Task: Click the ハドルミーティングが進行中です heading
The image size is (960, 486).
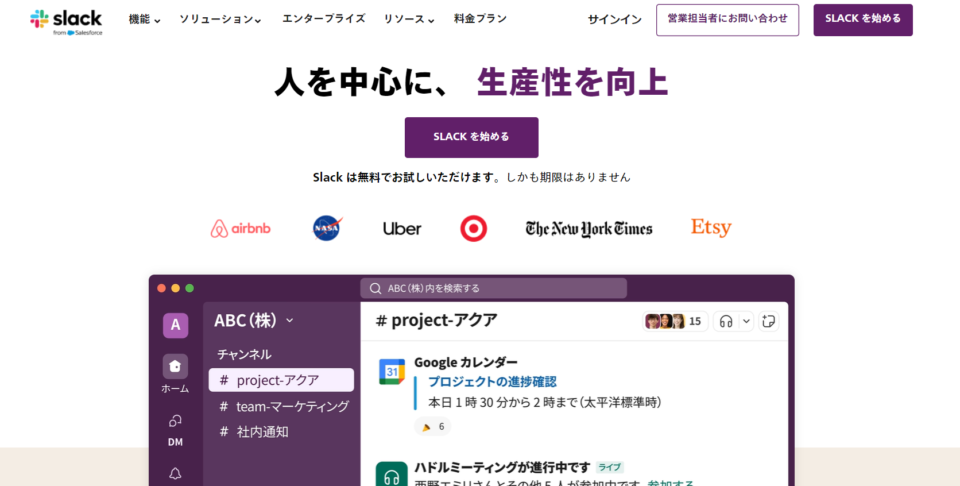Action: (503, 467)
